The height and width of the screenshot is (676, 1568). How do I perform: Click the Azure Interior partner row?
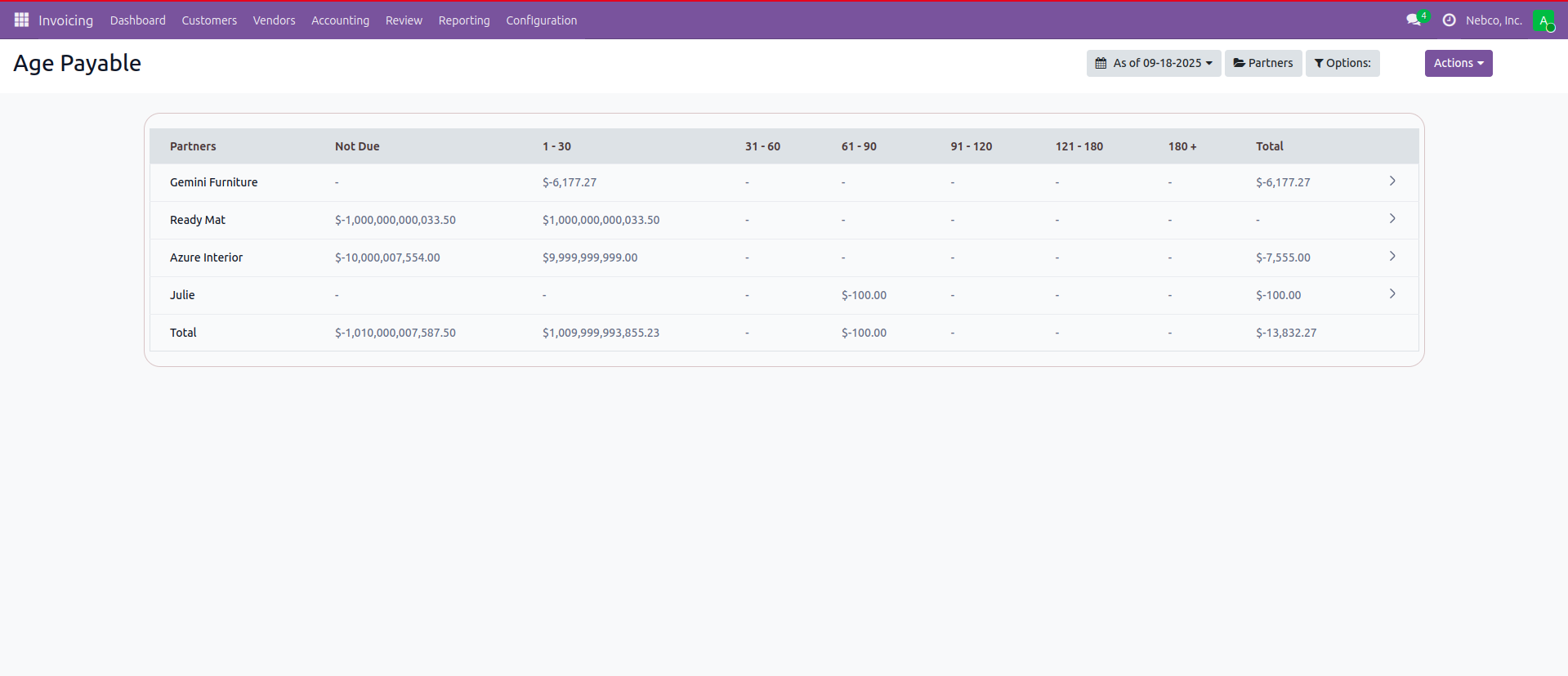pos(206,257)
